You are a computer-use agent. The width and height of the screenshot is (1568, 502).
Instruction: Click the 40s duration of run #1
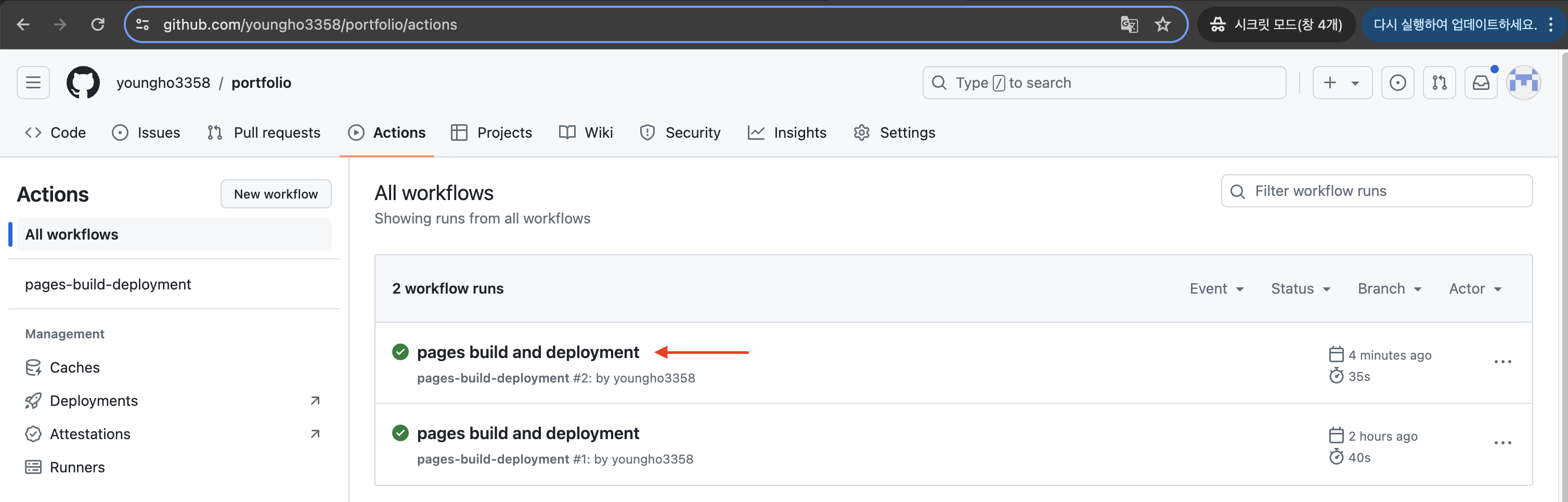(1358, 457)
